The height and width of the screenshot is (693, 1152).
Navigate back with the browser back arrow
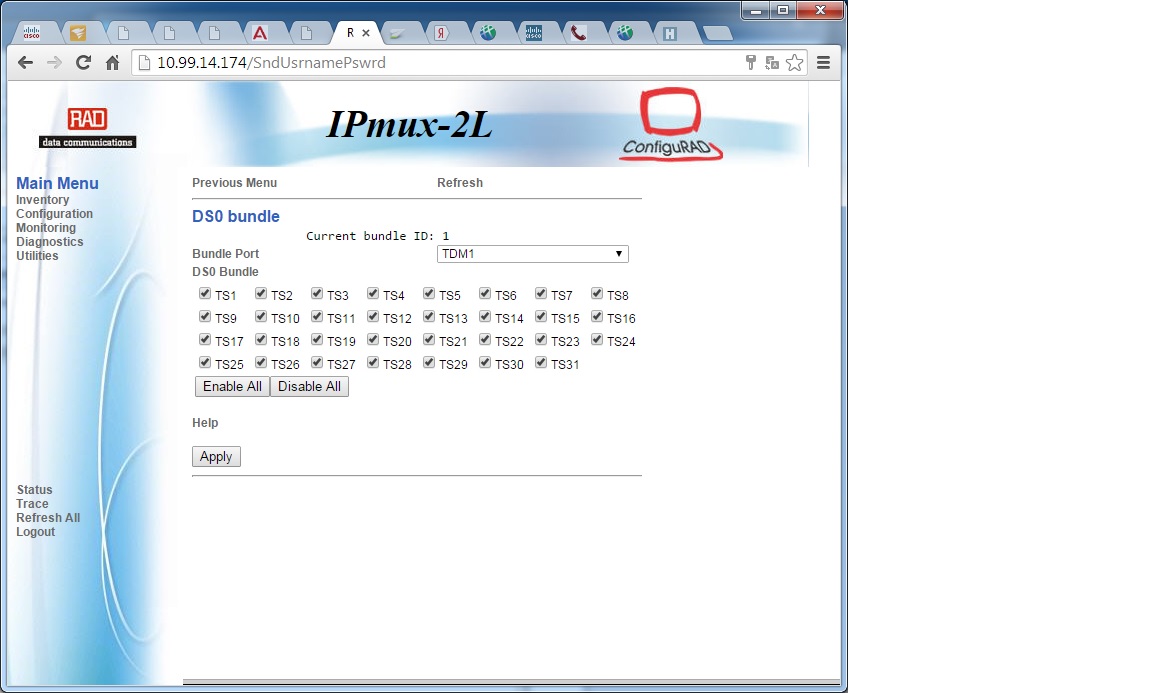click(25, 62)
